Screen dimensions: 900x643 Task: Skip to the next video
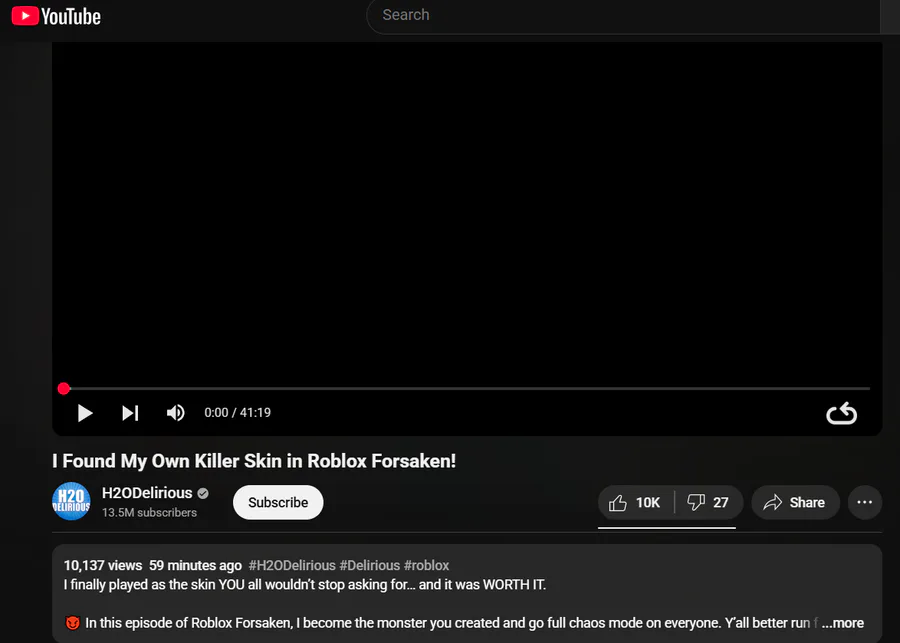click(x=130, y=413)
